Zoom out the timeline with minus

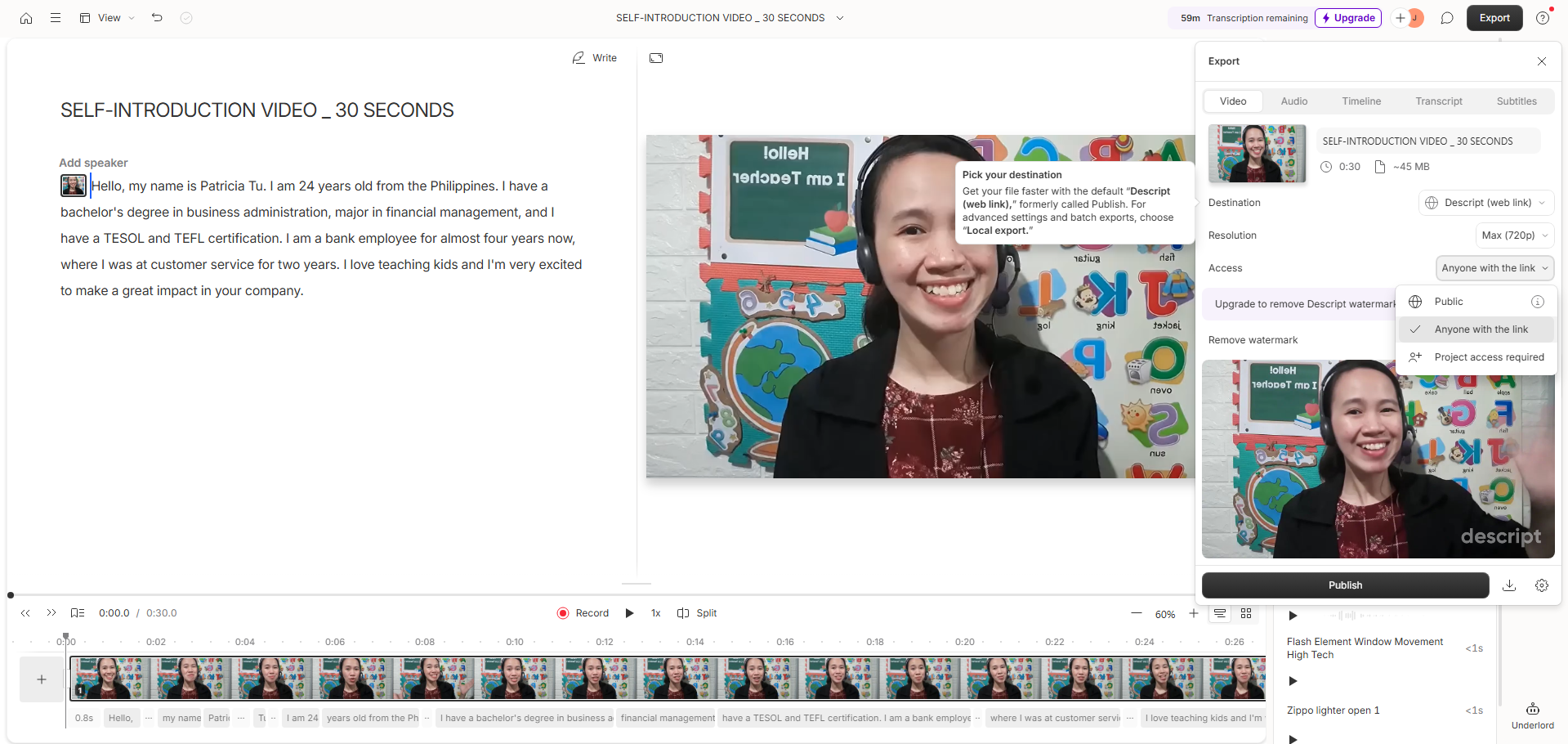1136,613
